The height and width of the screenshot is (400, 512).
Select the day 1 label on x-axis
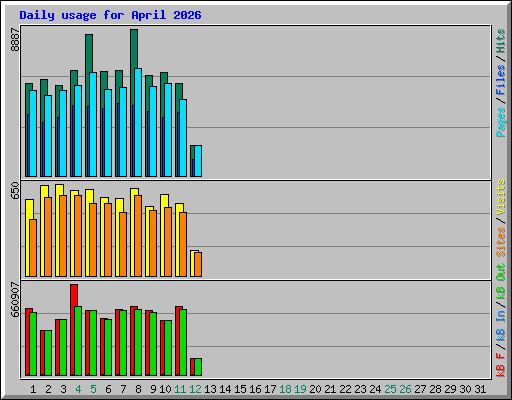[33, 389]
